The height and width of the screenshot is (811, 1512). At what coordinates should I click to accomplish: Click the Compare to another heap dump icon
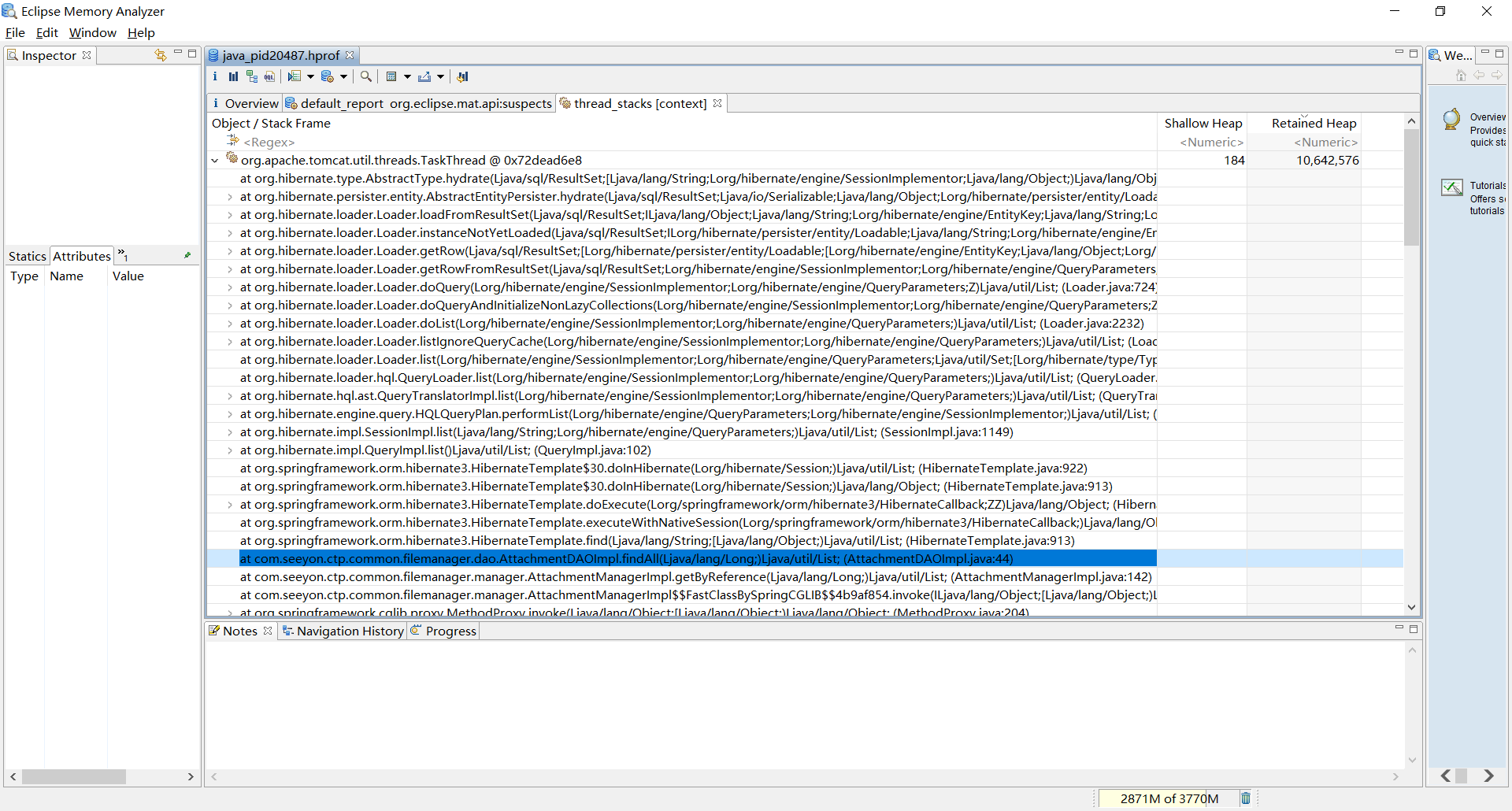(x=463, y=76)
